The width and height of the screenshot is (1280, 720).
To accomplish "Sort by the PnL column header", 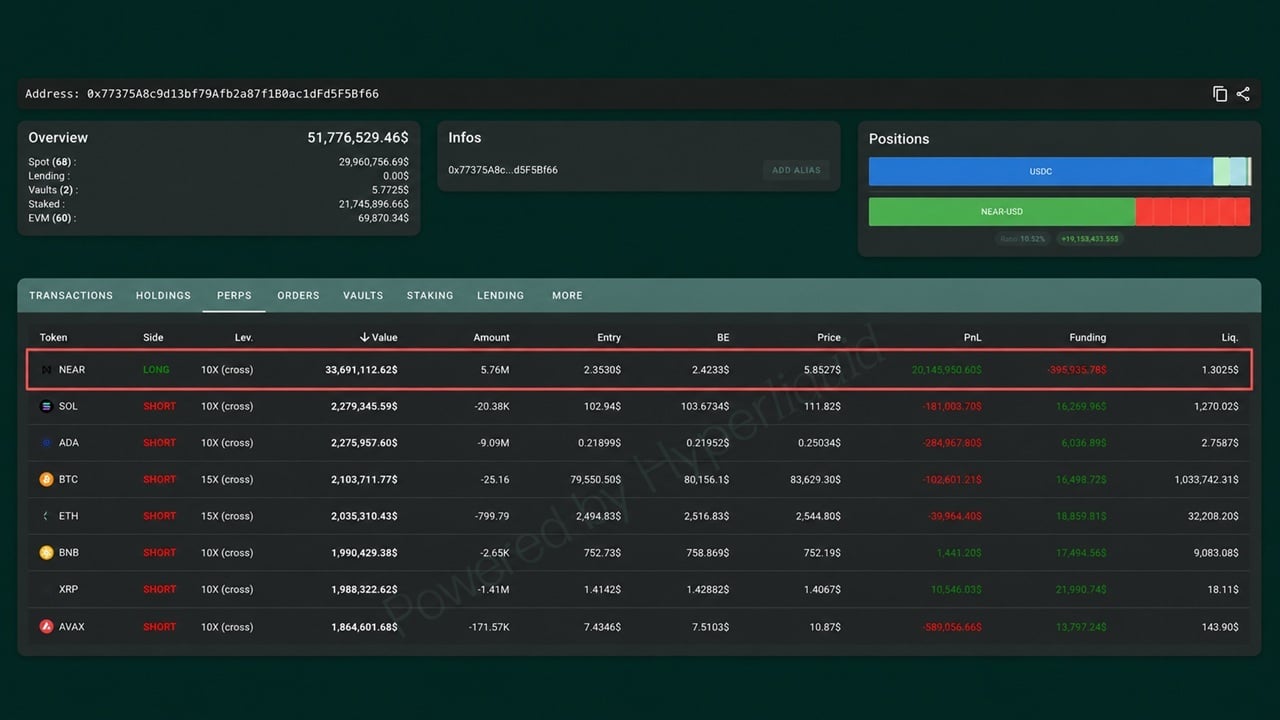I will tap(973, 337).
